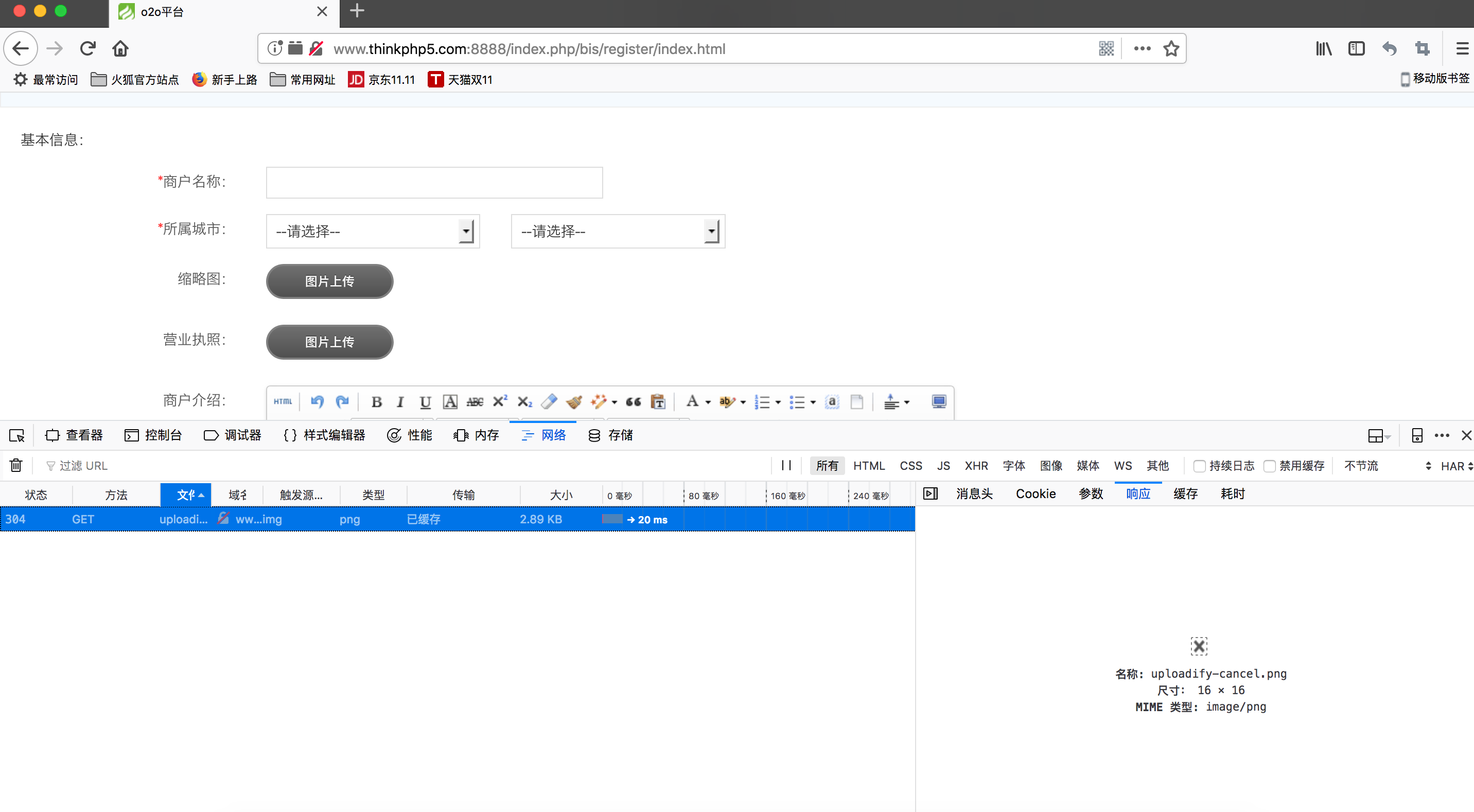Image resolution: width=1474 pixels, height=812 pixels.
Task: Toggle bold formatting in editor
Action: pos(377,402)
